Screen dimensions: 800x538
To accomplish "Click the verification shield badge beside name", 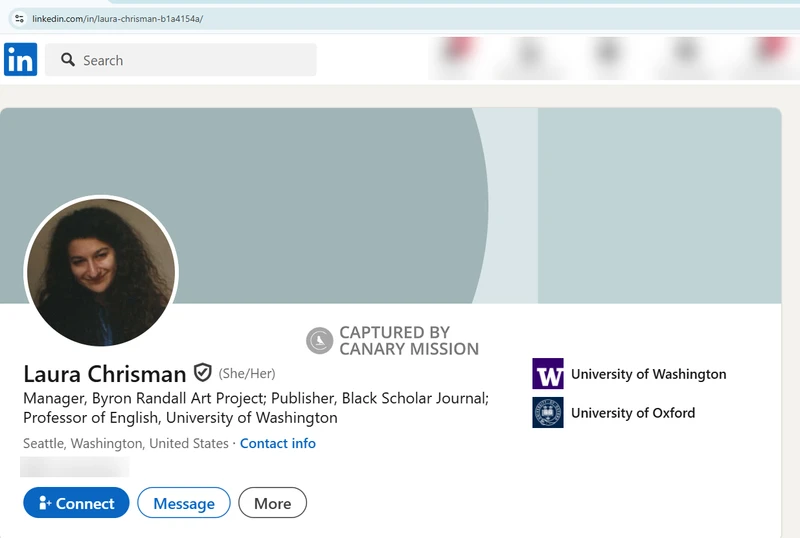I will 203,373.
